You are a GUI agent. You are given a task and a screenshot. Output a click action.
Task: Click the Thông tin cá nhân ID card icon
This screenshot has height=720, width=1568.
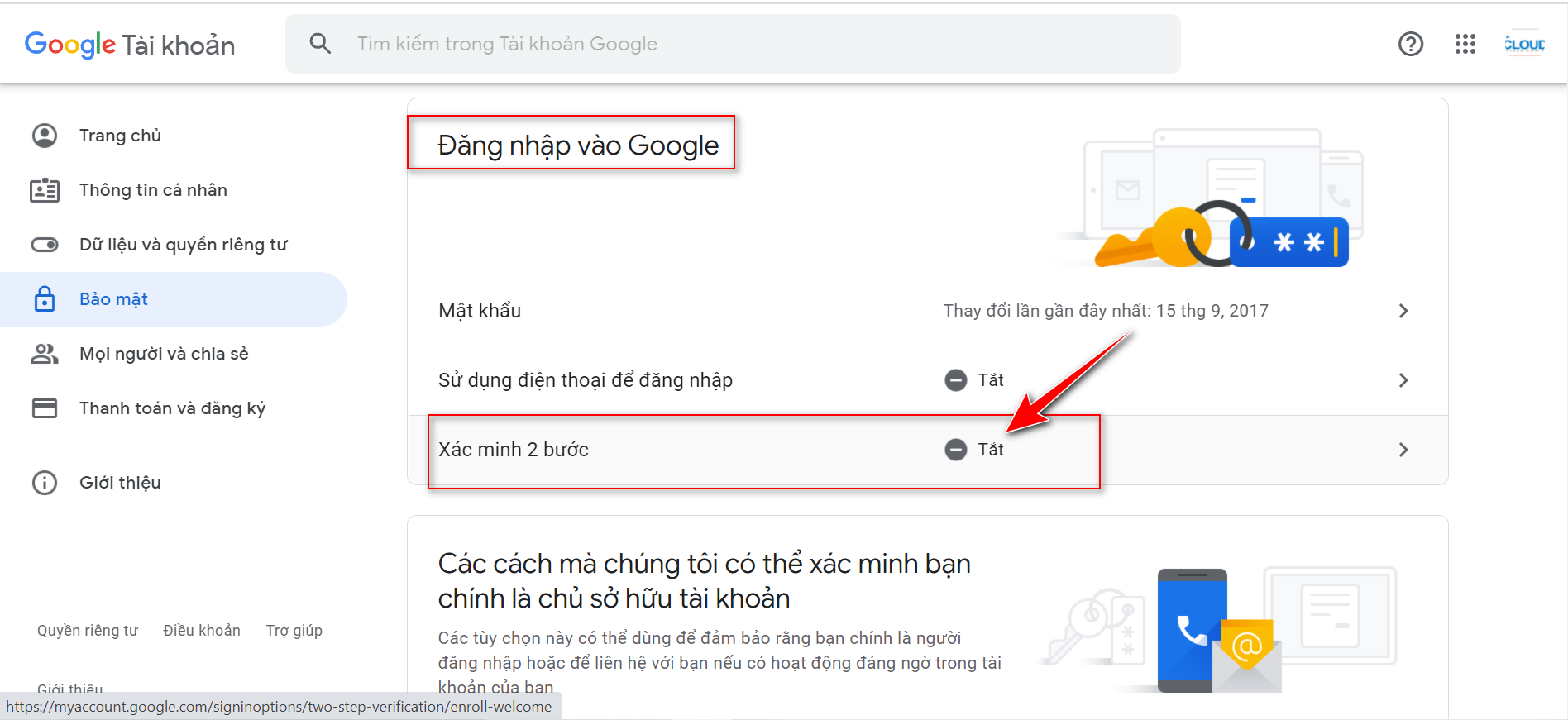[x=45, y=190]
